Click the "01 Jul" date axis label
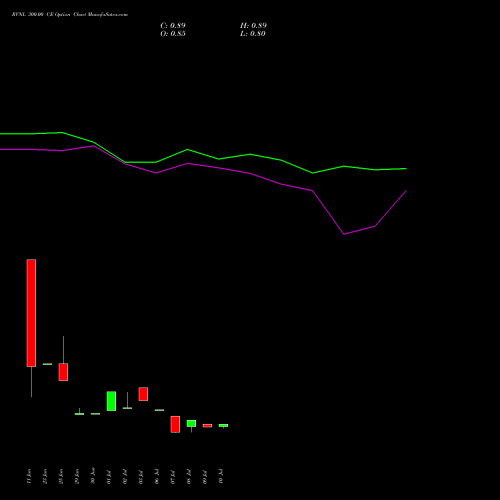 pos(109,477)
